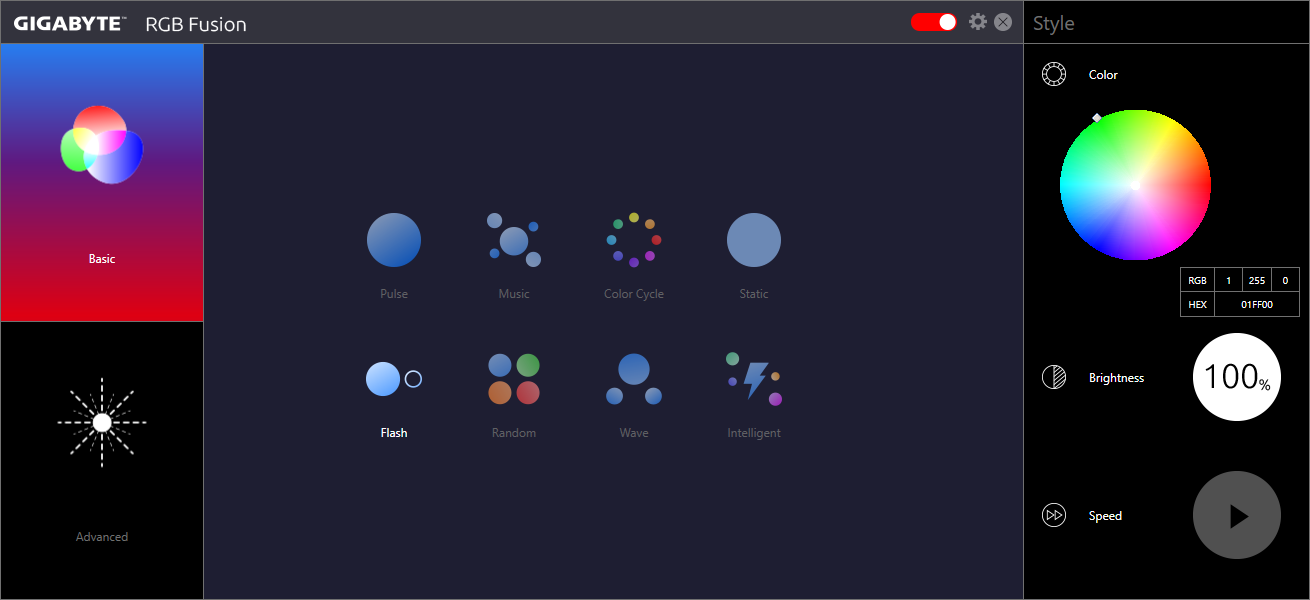
Task: Click the RGB blobs Basic mode icon
Action: tap(102, 144)
